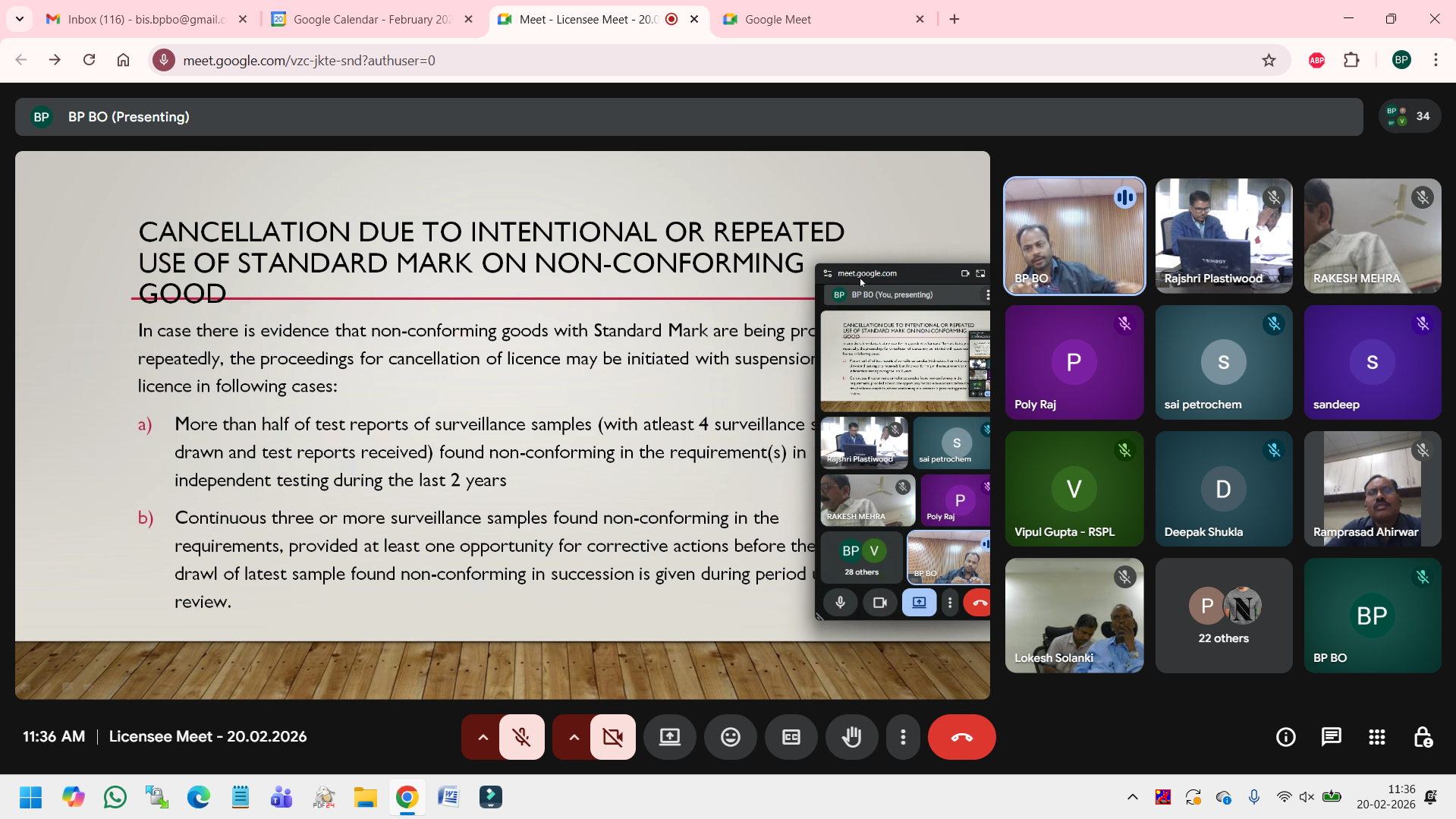Viewport: 1456px width, 819px height.
Task: Expand audio settings arrow beside microphone
Action: (x=483, y=737)
